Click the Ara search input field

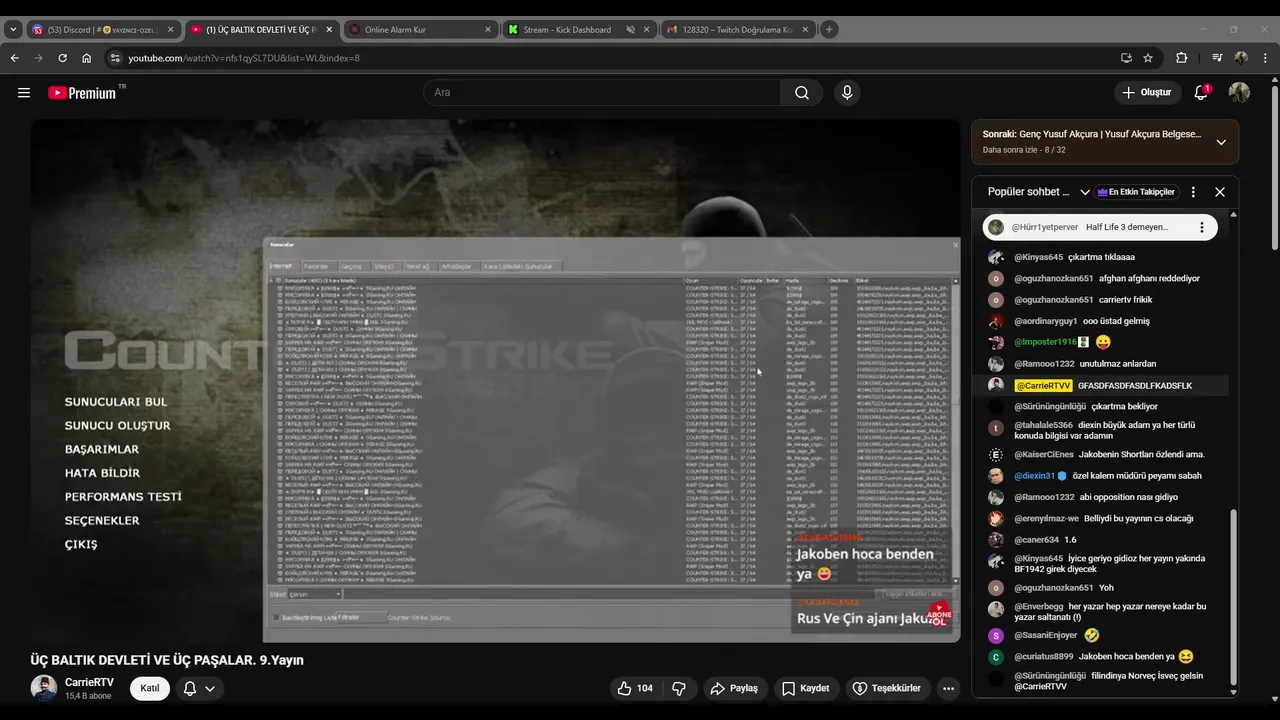point(602,93)
